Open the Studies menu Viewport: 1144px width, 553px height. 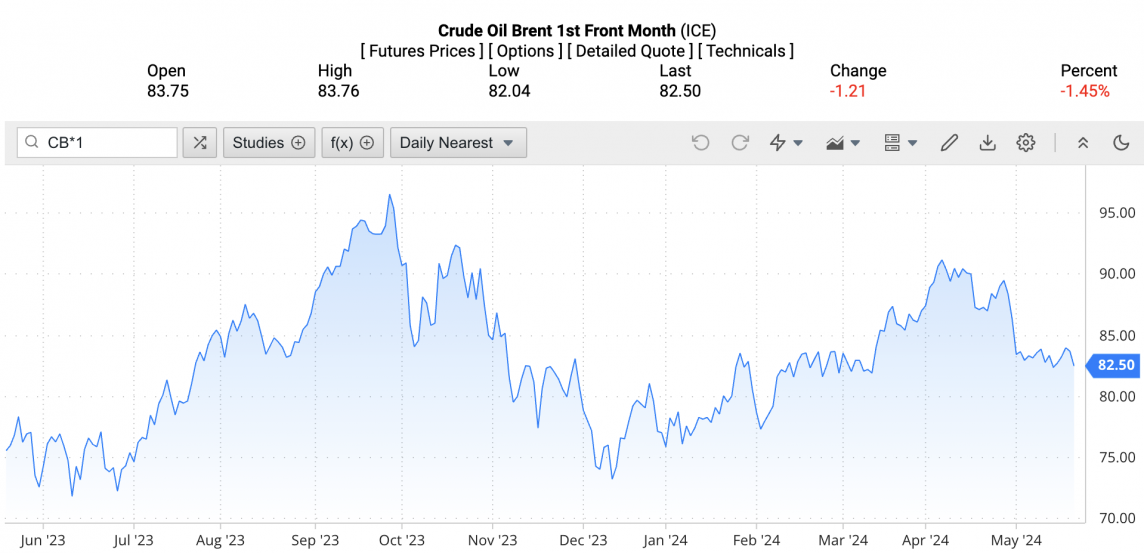[268, 143]
